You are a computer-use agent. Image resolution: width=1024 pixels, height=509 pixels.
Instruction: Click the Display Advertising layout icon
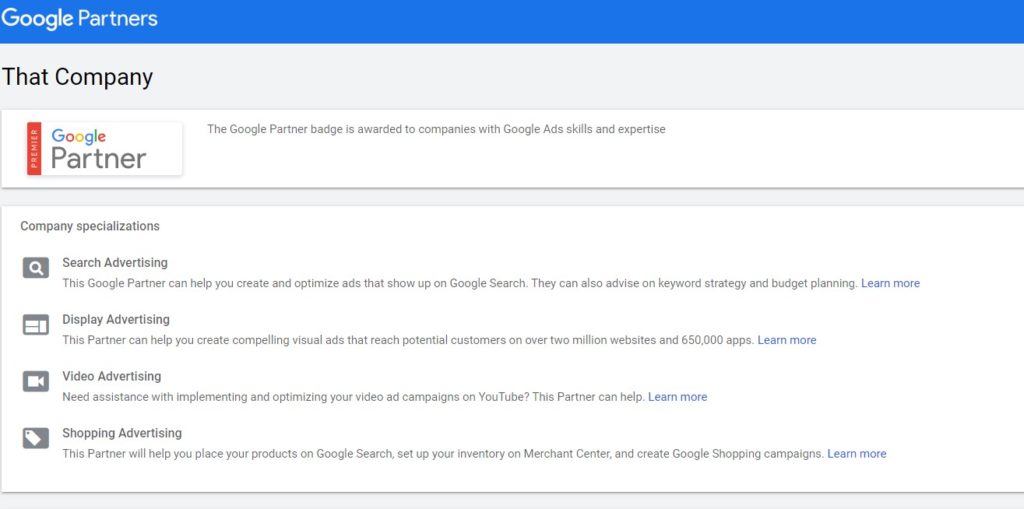tap(36, 325)
